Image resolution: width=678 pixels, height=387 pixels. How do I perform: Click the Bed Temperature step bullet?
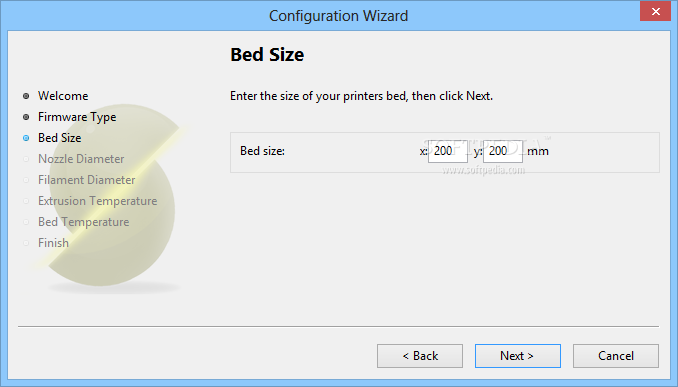[x=26, y=222]
